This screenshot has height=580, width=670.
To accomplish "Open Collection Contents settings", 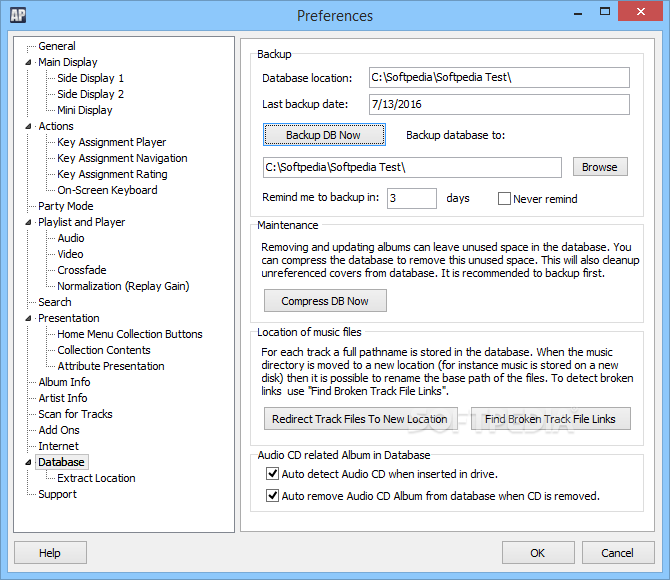I will (104, 350).
